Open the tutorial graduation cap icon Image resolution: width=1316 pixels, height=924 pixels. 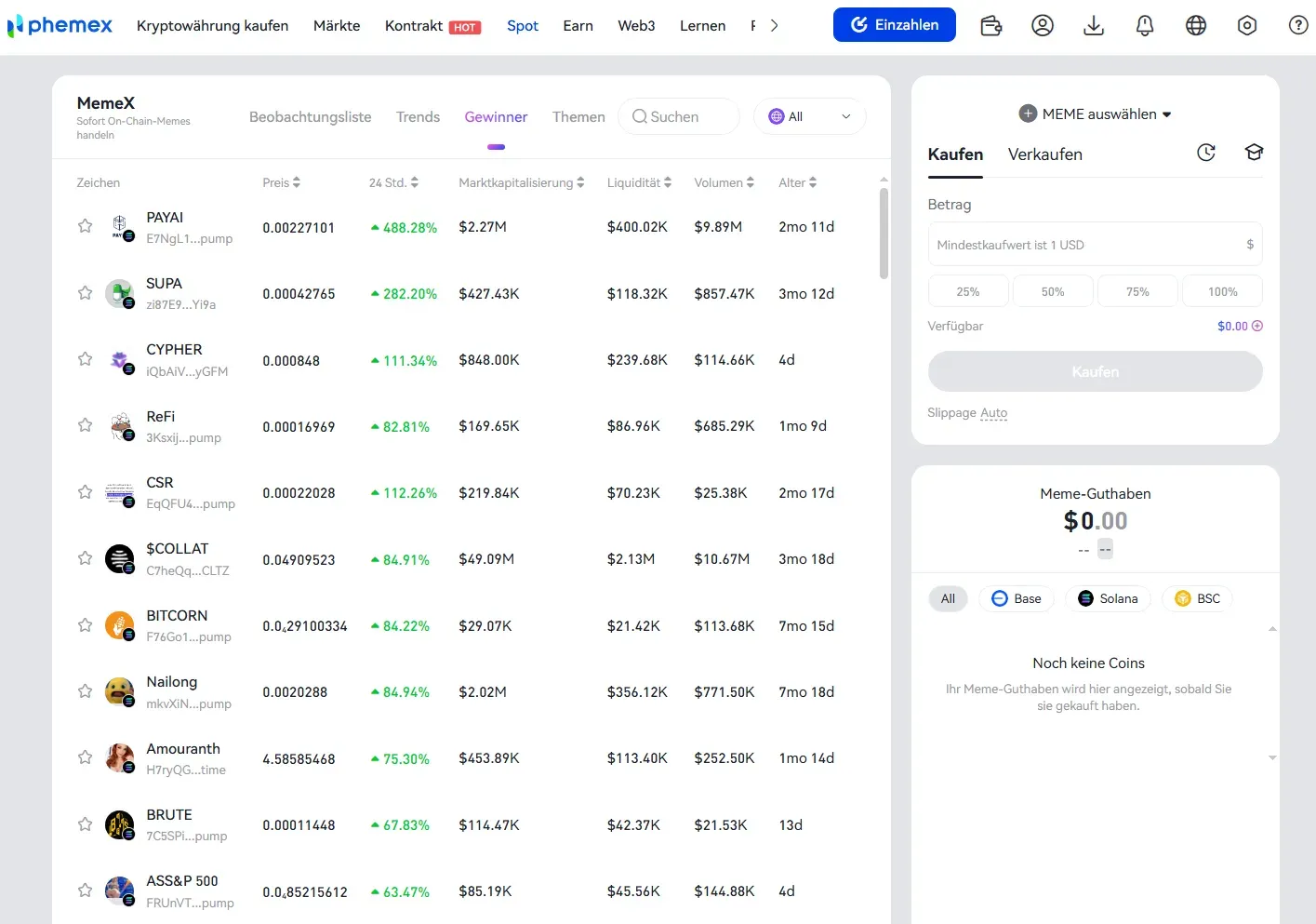coord(1254,153)
